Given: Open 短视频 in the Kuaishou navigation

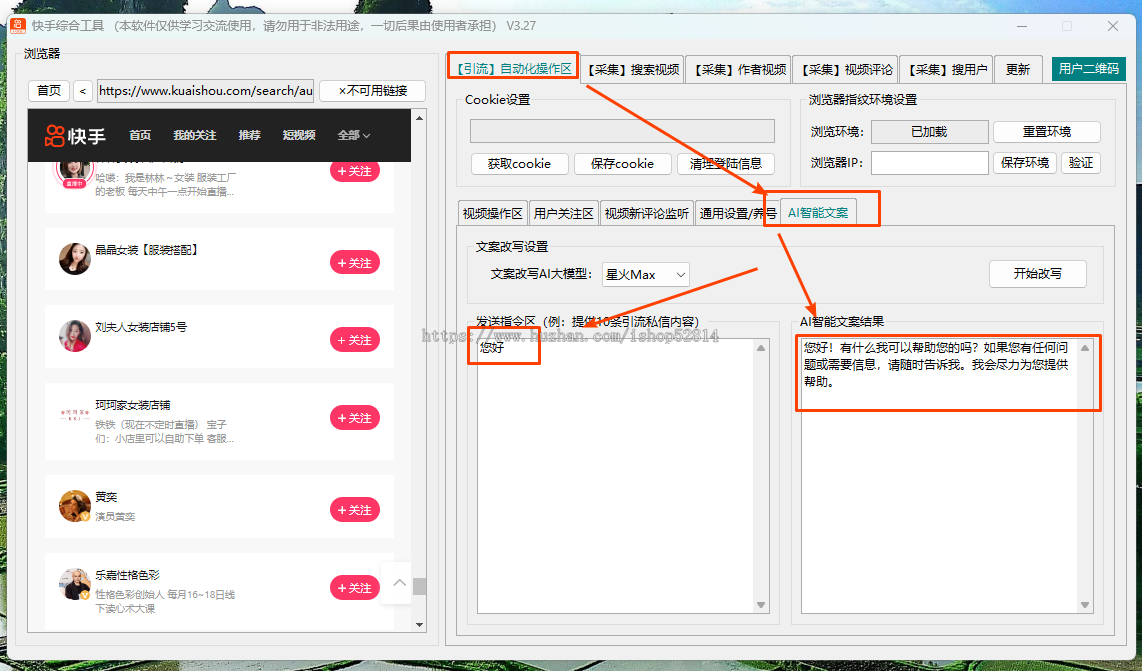Looking at the screenshot, I should pyautogui.click(x=299, y=136).
